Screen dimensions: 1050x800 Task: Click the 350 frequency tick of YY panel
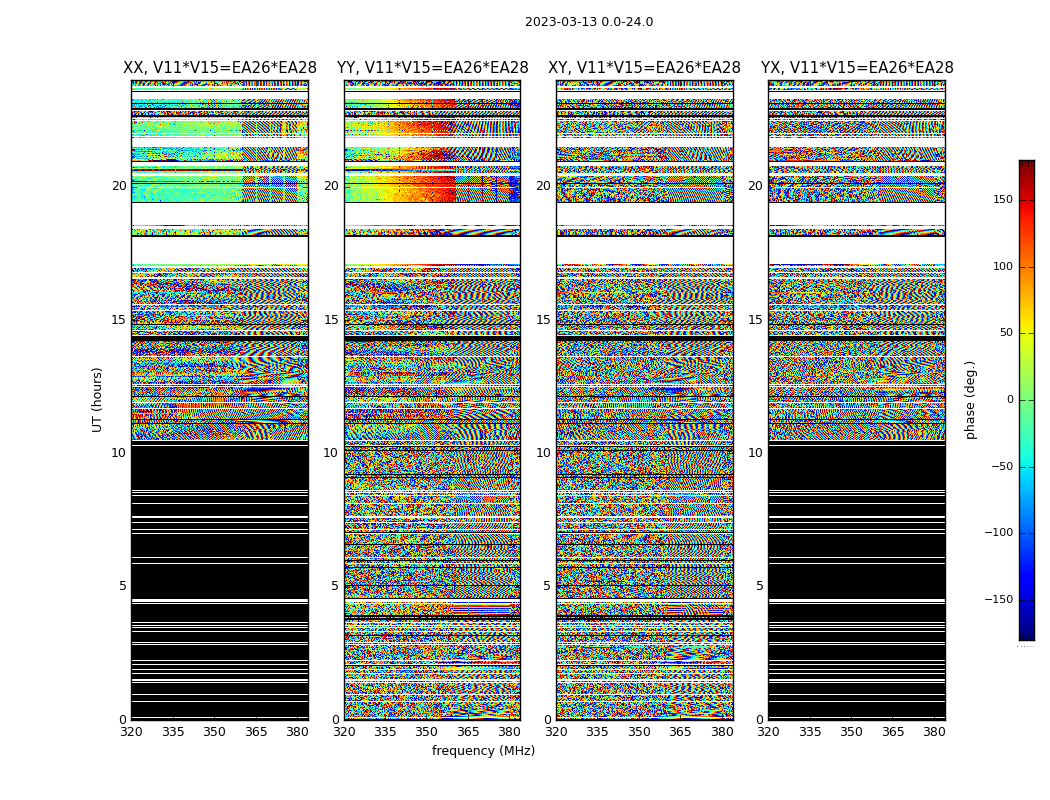[427, 732]
